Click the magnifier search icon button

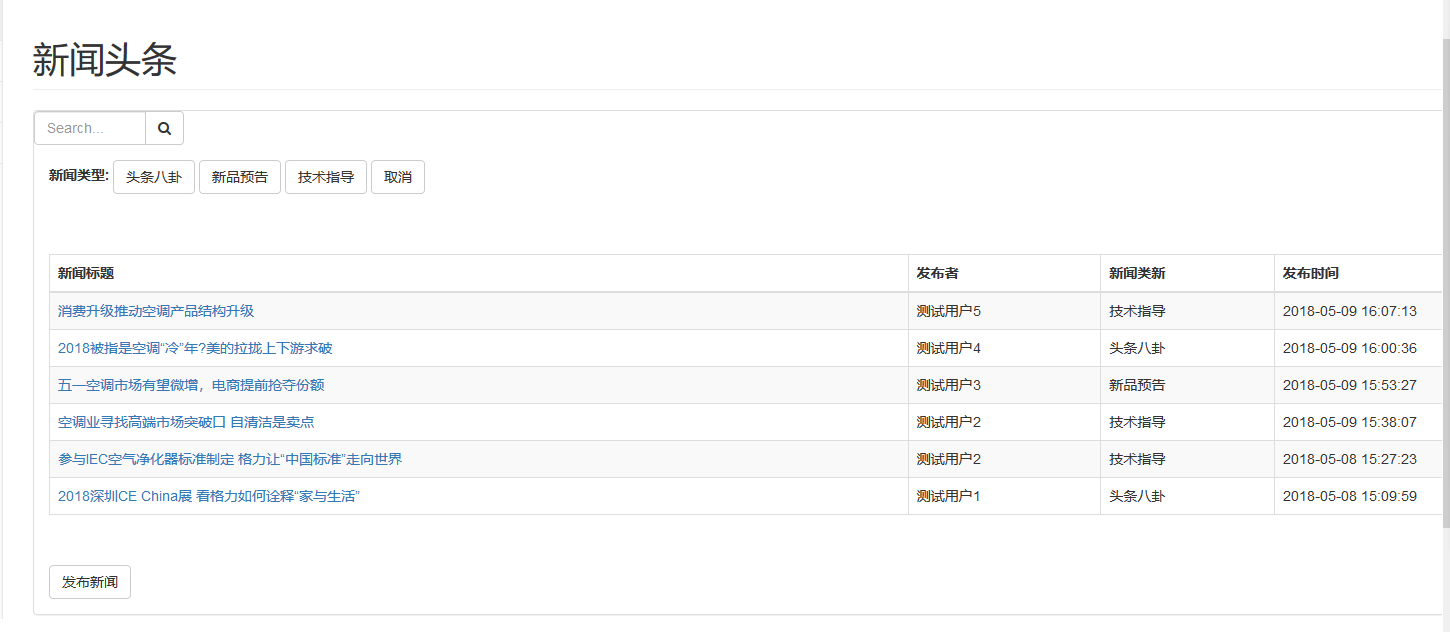tap(165, 128)
